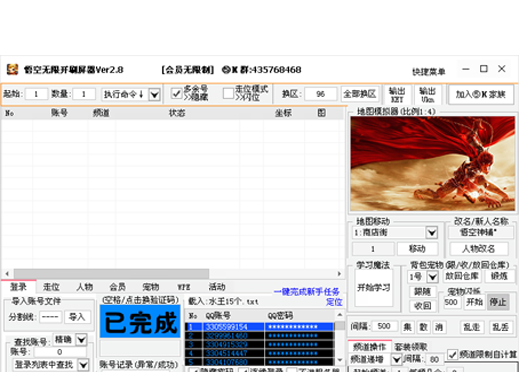Click the right arrow of the horizontal scrollbar
Viewport: 519px width, 372px height.
[339, 274]
